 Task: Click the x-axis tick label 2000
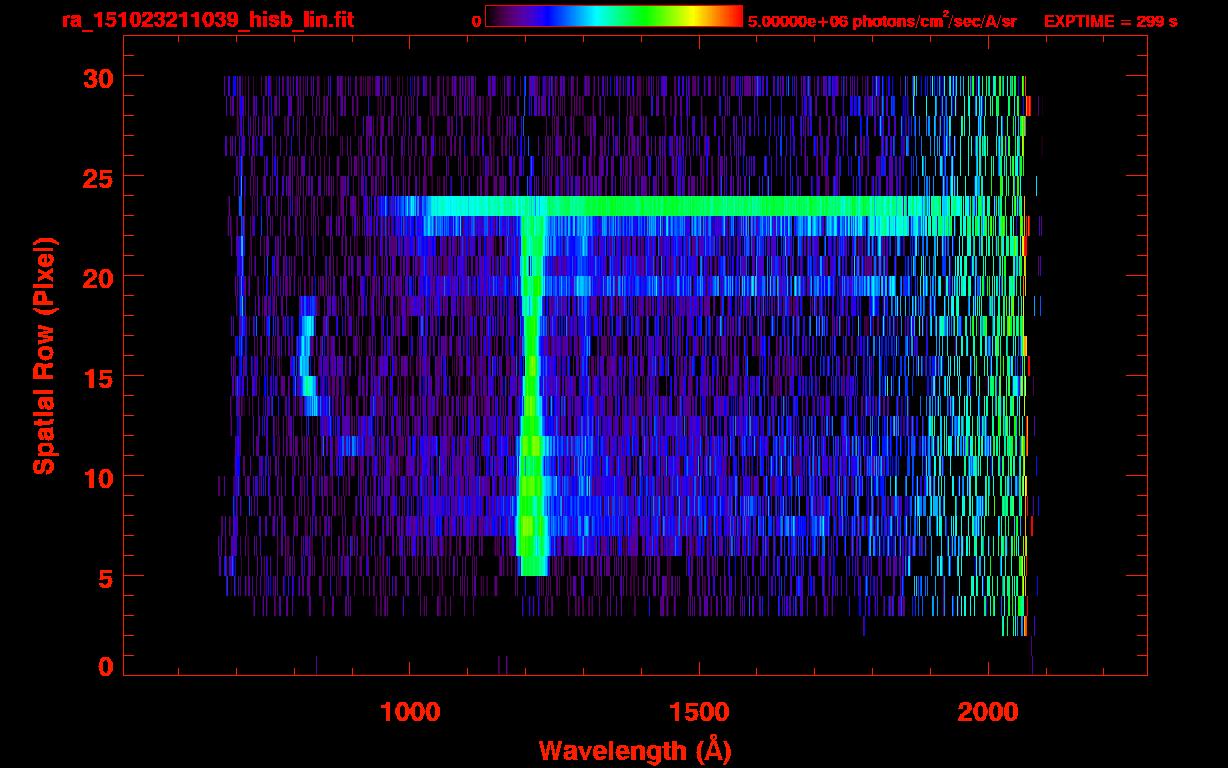(990, 712)
